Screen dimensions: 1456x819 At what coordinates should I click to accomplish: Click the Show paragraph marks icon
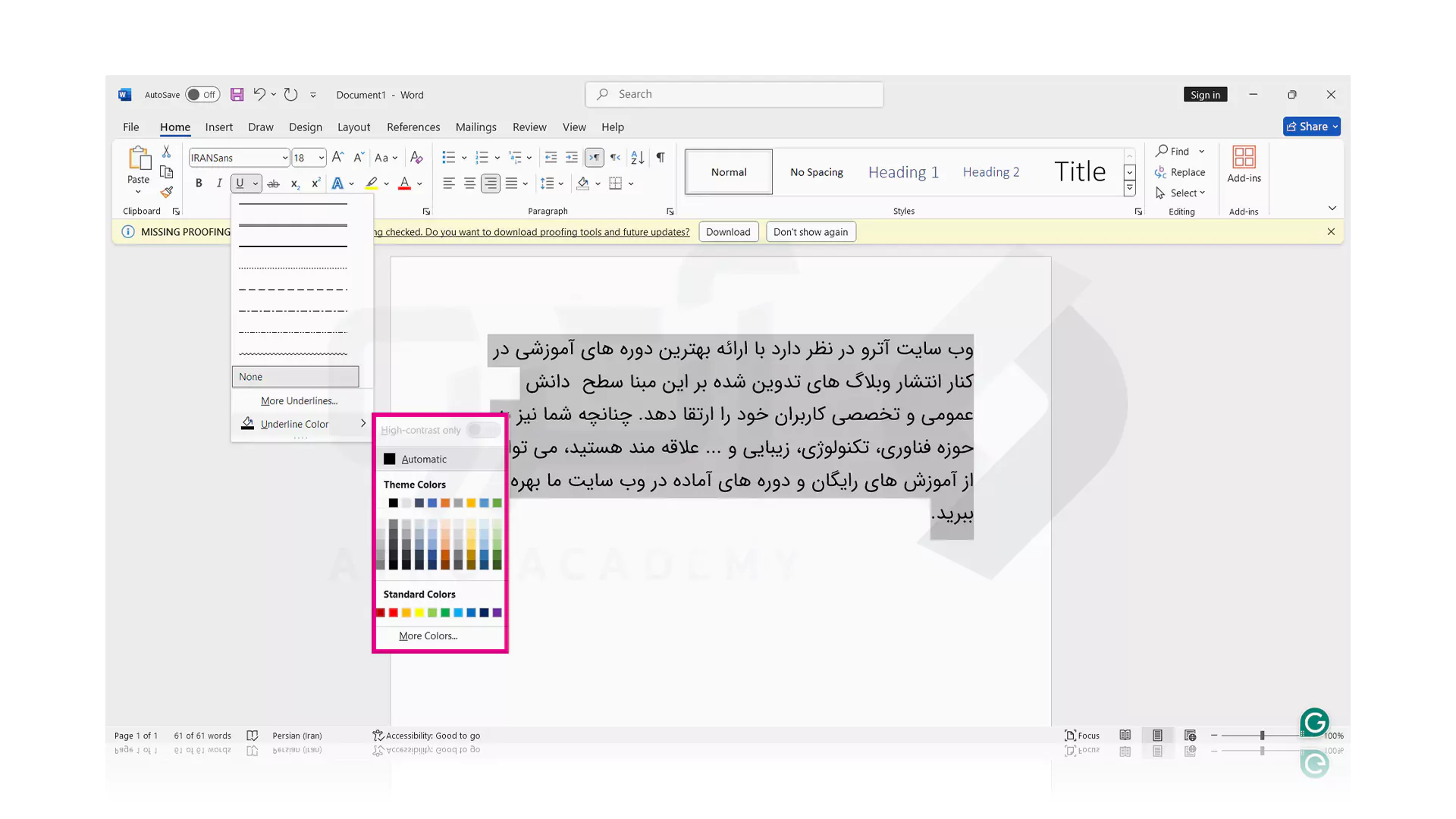coord(661,157)
